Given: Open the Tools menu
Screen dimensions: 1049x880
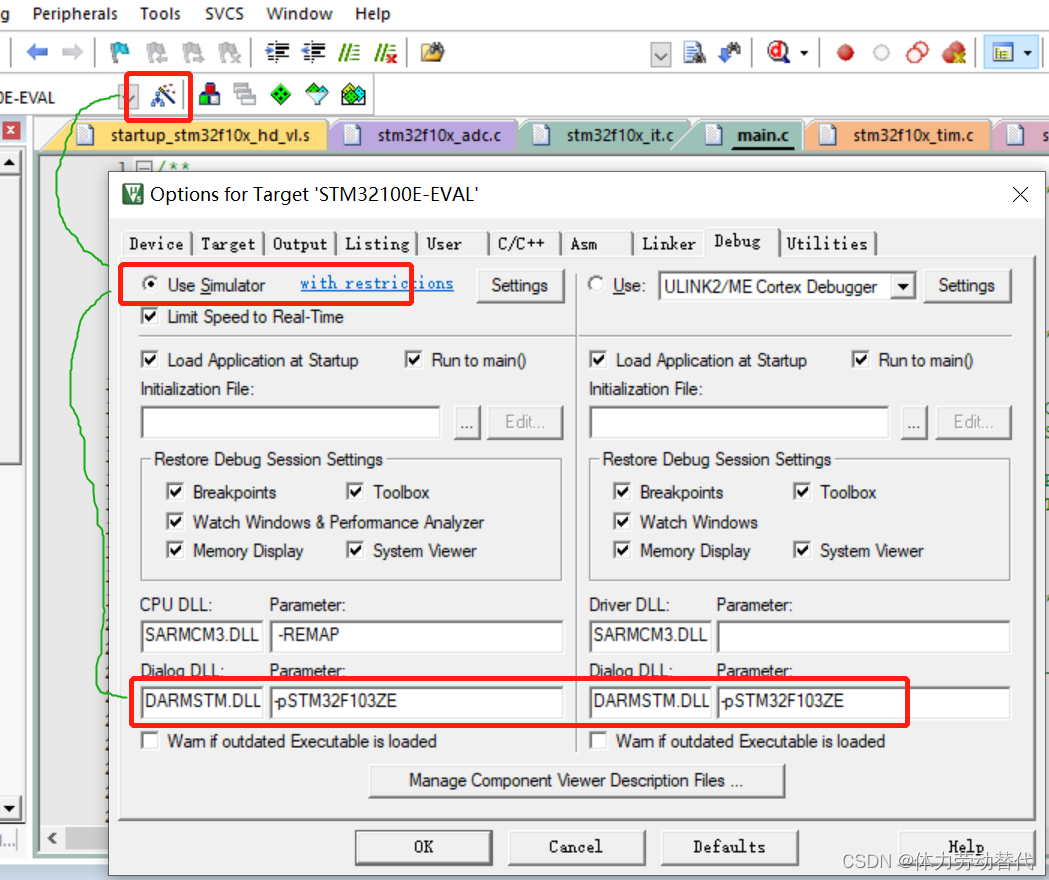Looking at the screenshot, I should click(x=160, y=13).
